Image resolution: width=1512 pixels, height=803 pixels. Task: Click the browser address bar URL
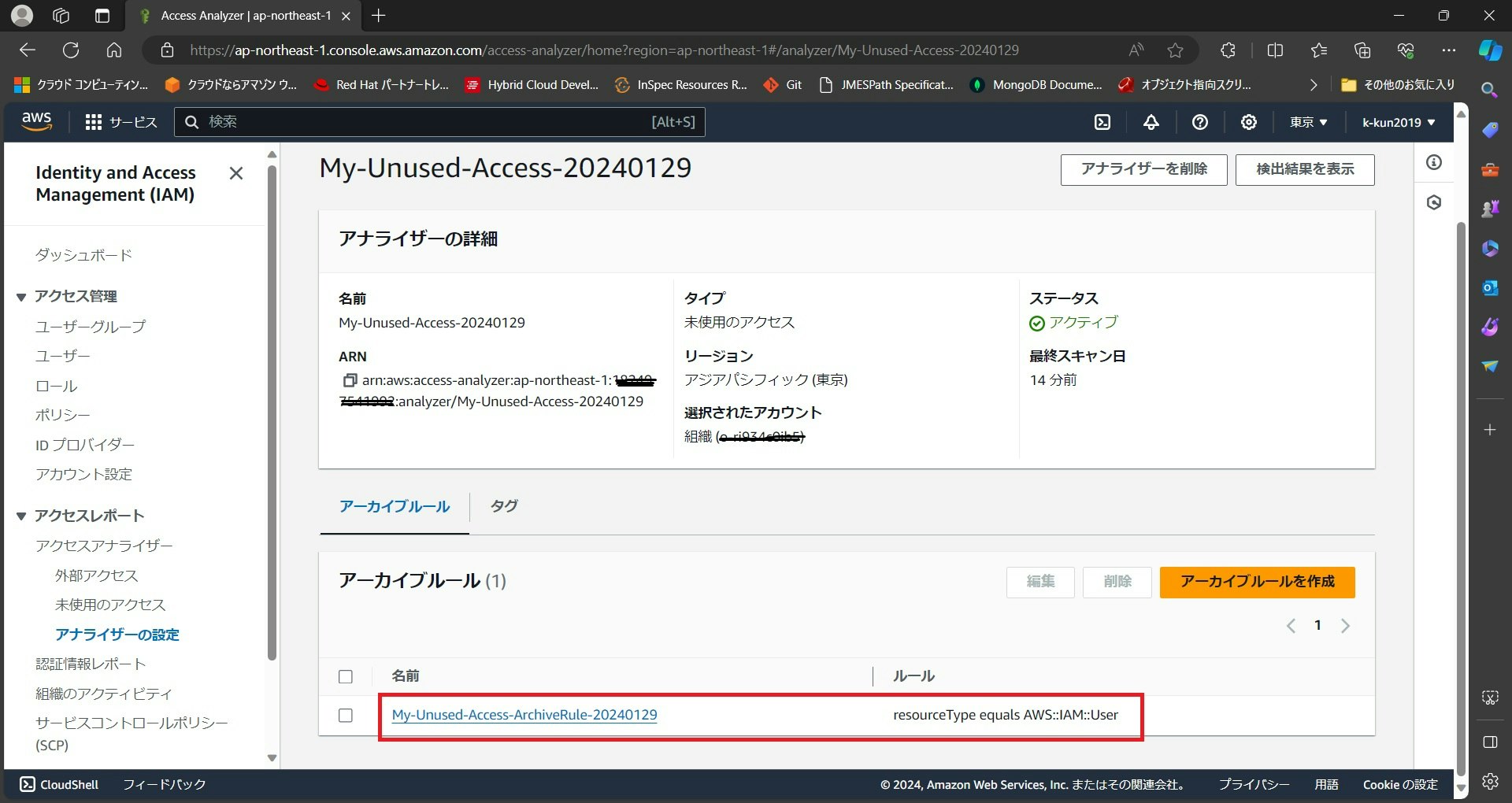click(604, 50)
